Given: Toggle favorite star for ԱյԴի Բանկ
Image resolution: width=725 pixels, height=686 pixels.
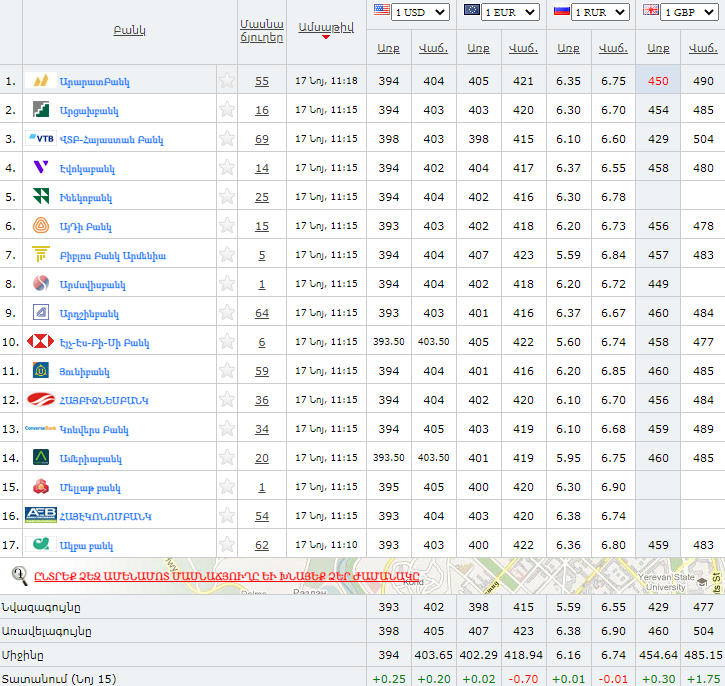Looking at the screenshot, I should (227, 226).
